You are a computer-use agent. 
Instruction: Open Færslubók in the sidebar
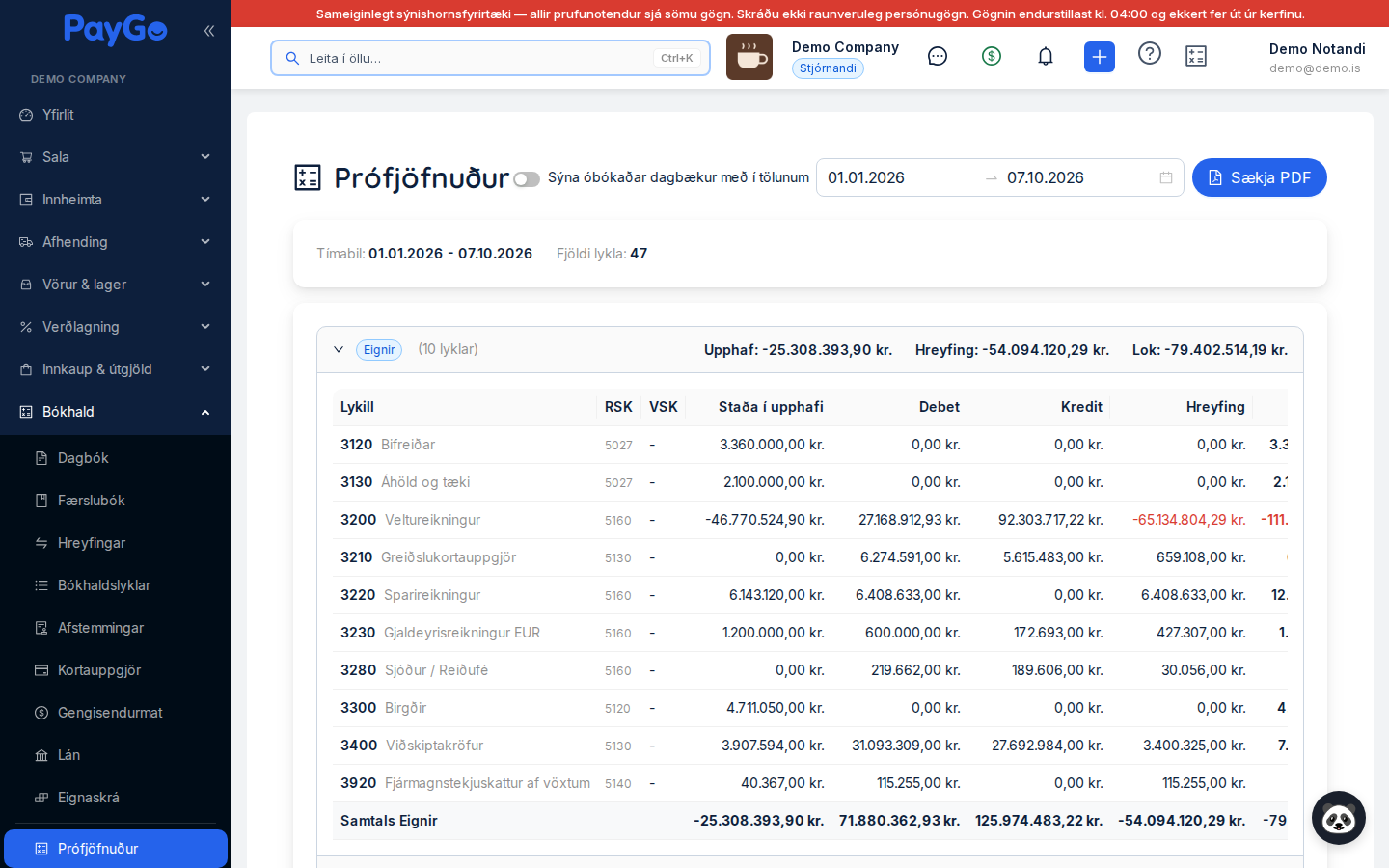click(x=116, y=501)
